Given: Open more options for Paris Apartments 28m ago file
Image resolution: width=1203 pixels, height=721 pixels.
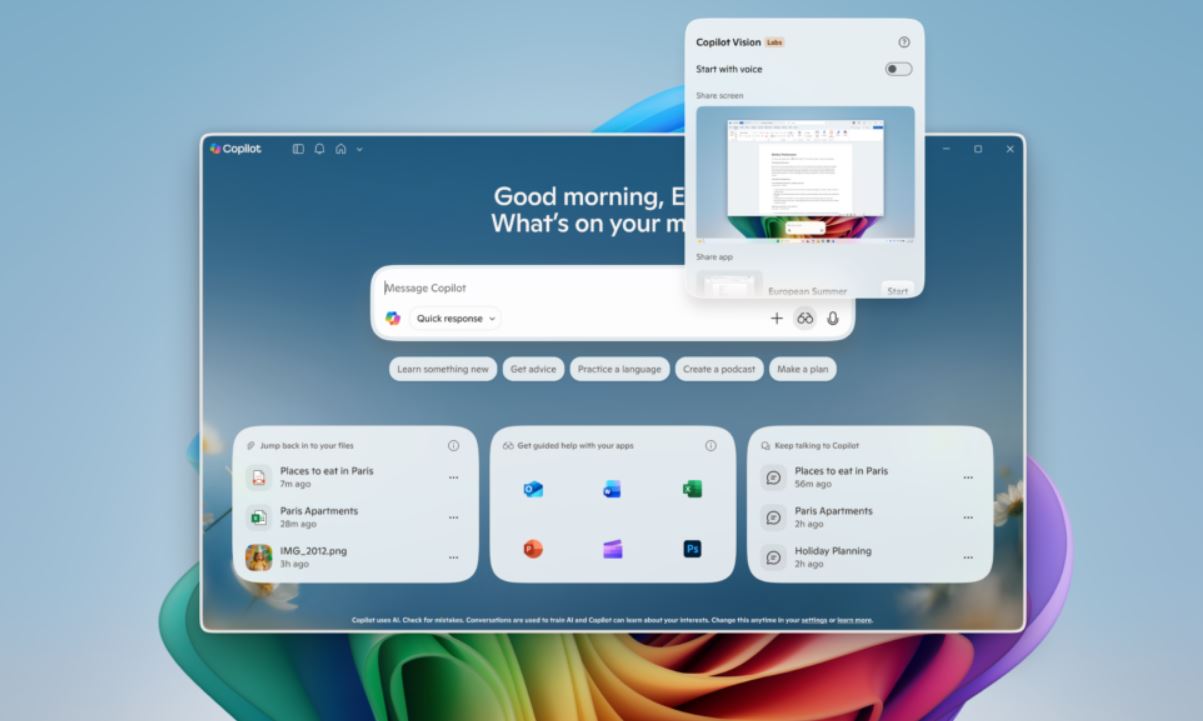Looking at the screenshot, I should (x=454, y=518).
